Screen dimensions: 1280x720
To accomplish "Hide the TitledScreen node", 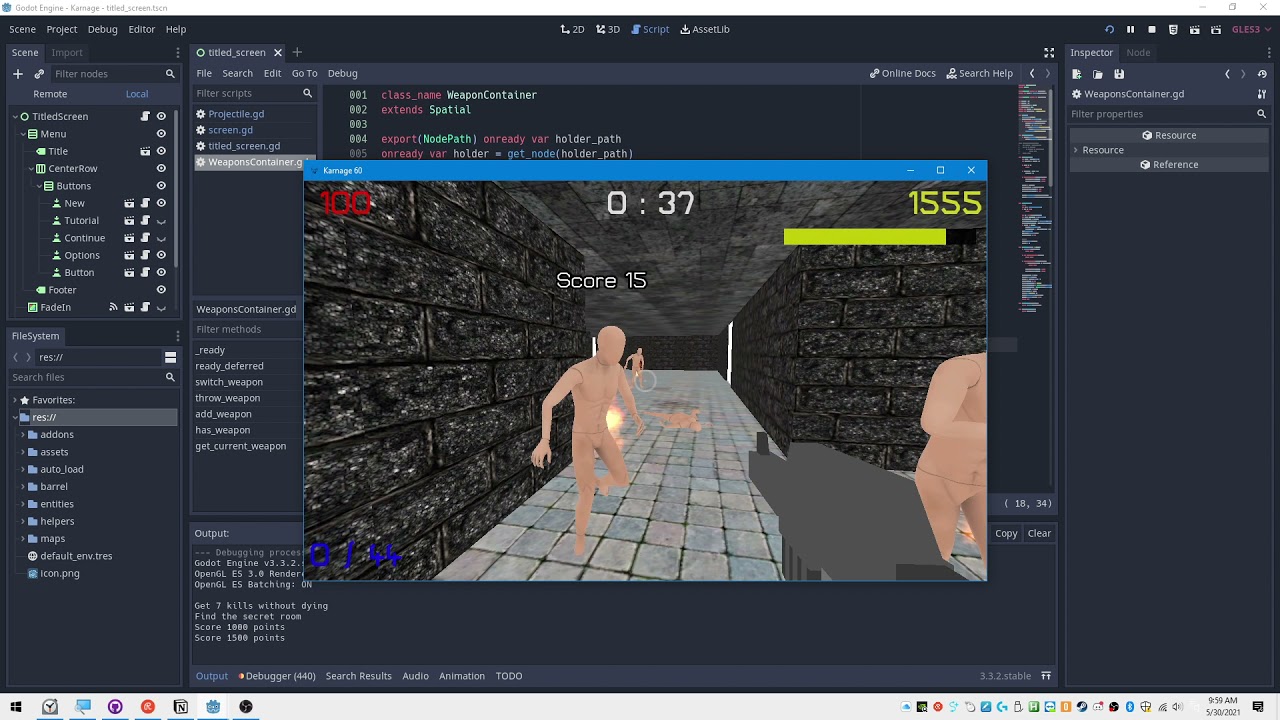I will [161, 116].
